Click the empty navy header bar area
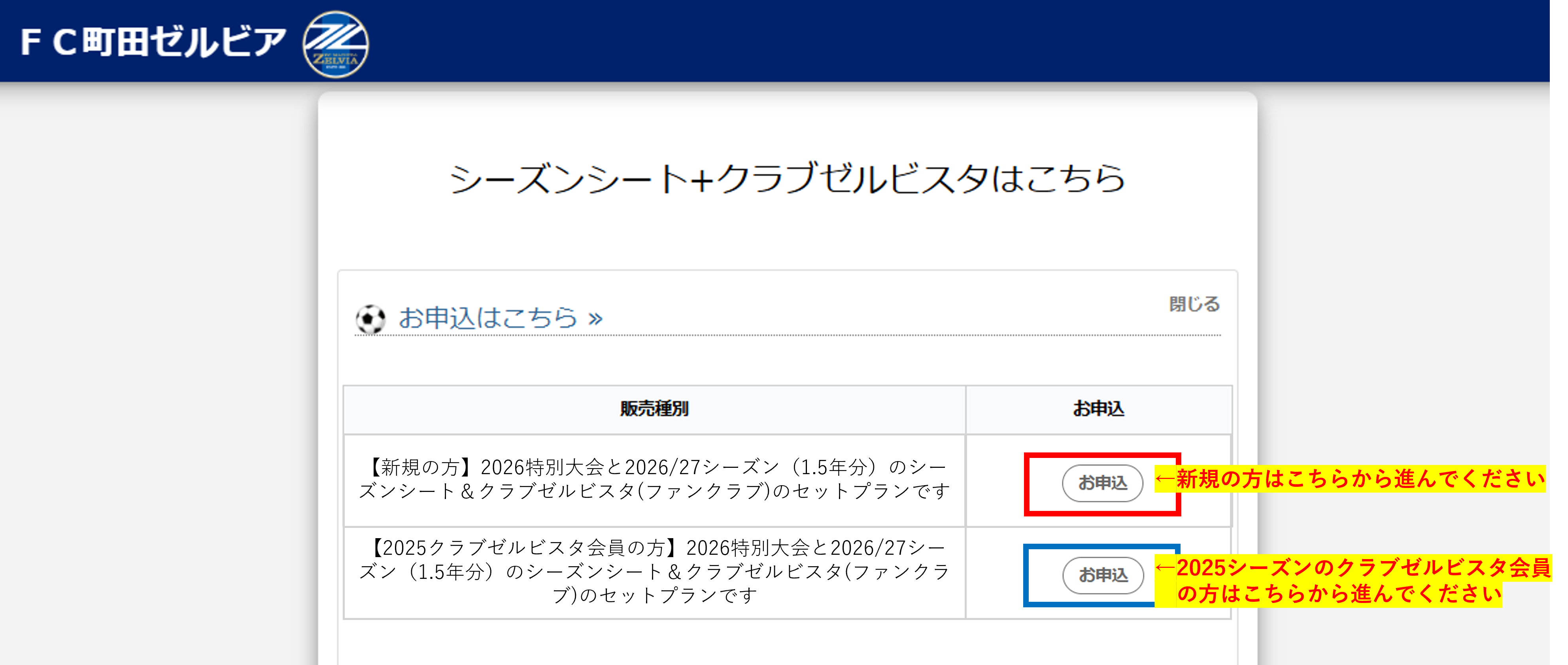Image resolution: width=1568 pixels, height=665 pixels. [913, 40]
